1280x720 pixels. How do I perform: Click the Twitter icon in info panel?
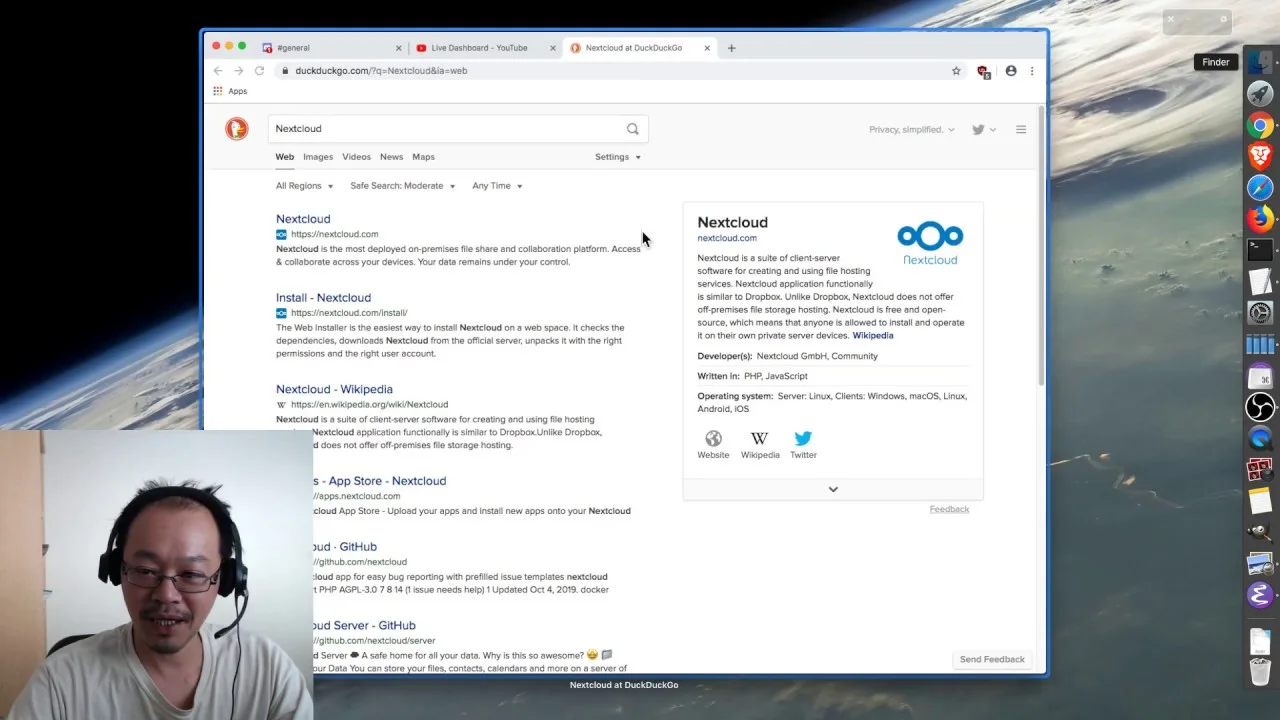tap(803, 438)
